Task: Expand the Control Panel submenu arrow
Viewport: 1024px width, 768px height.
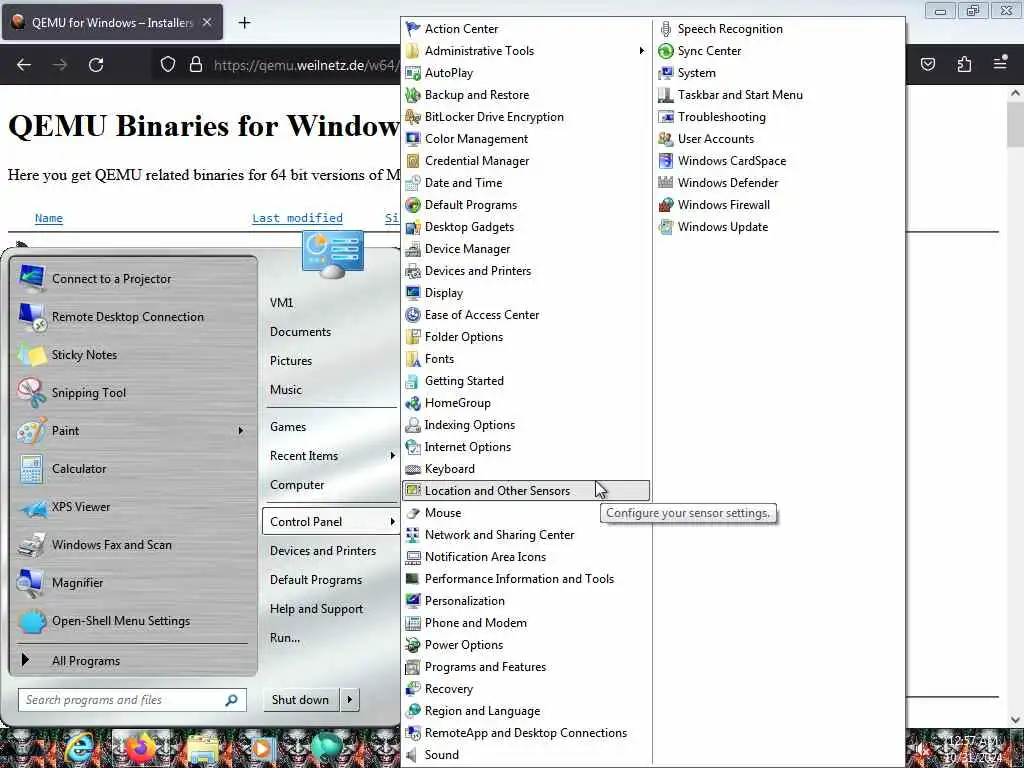Action: 392,521
